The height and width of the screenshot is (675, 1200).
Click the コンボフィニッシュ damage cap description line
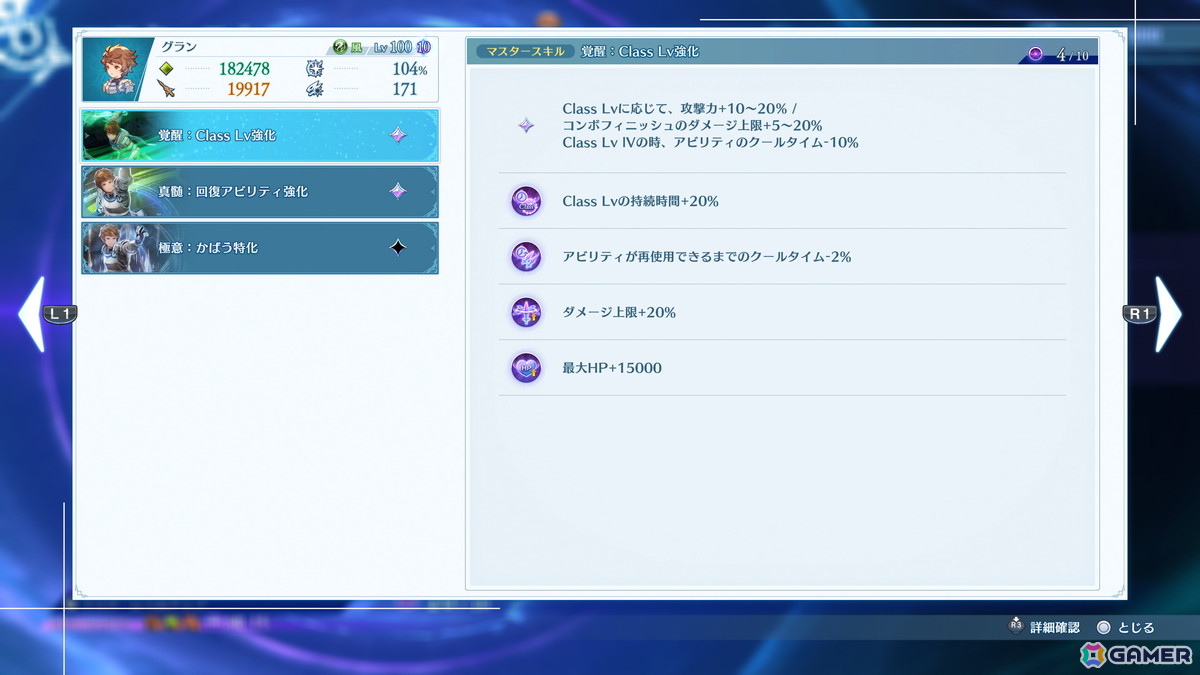[692, 125]
